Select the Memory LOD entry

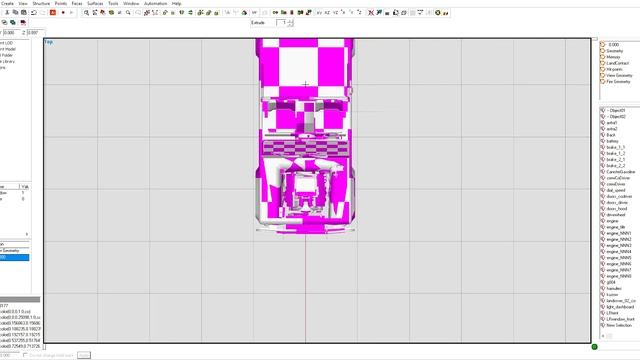click(613, 57)
